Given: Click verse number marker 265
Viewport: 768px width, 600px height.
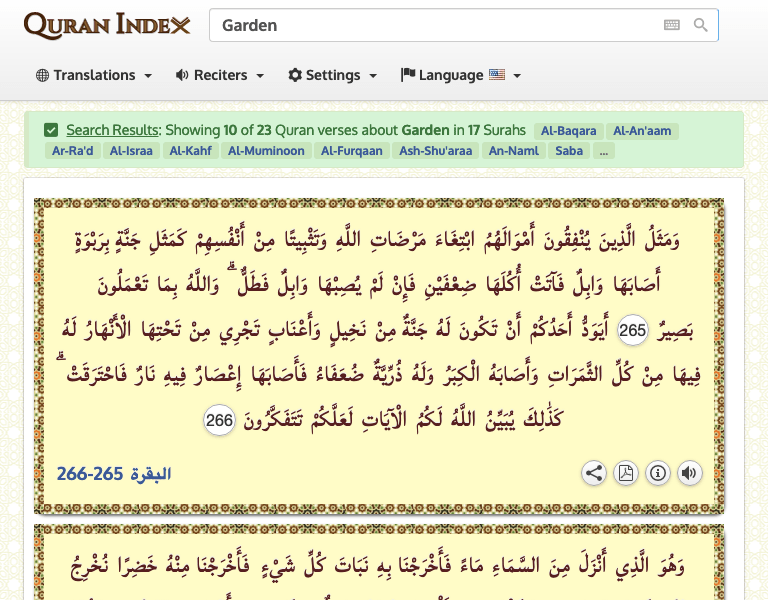Looking at the screenshot, I should coord(632,330).
